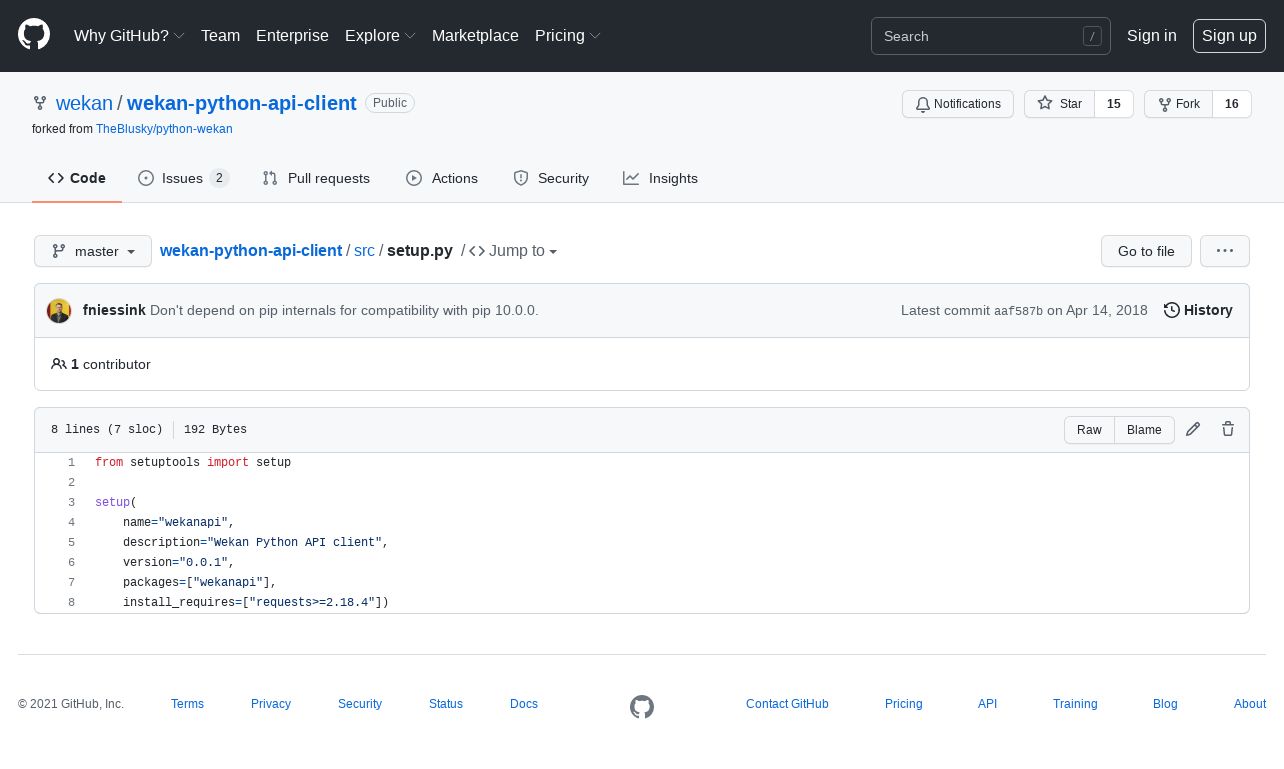Click wekan-python-api-client breadcrumb link
Screen dimensions: 1284x769
[251, 250]
